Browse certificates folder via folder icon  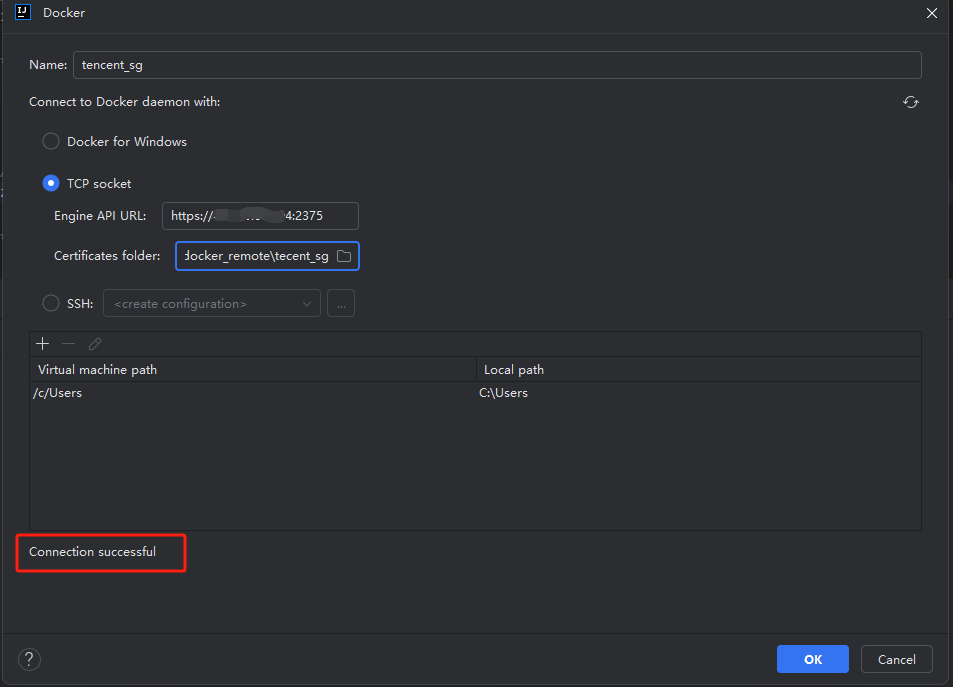point(344,256)
